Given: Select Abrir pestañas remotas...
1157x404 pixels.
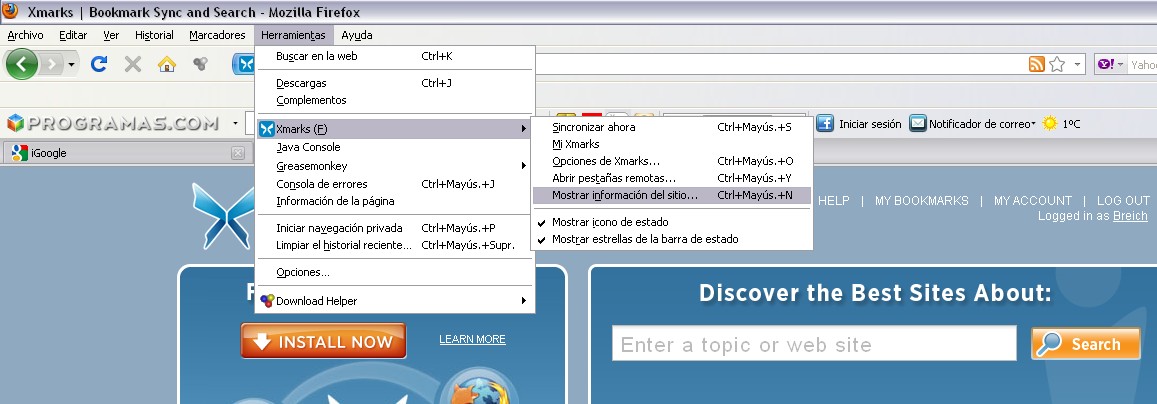Looking at the screenshot, I should point(672,178).
